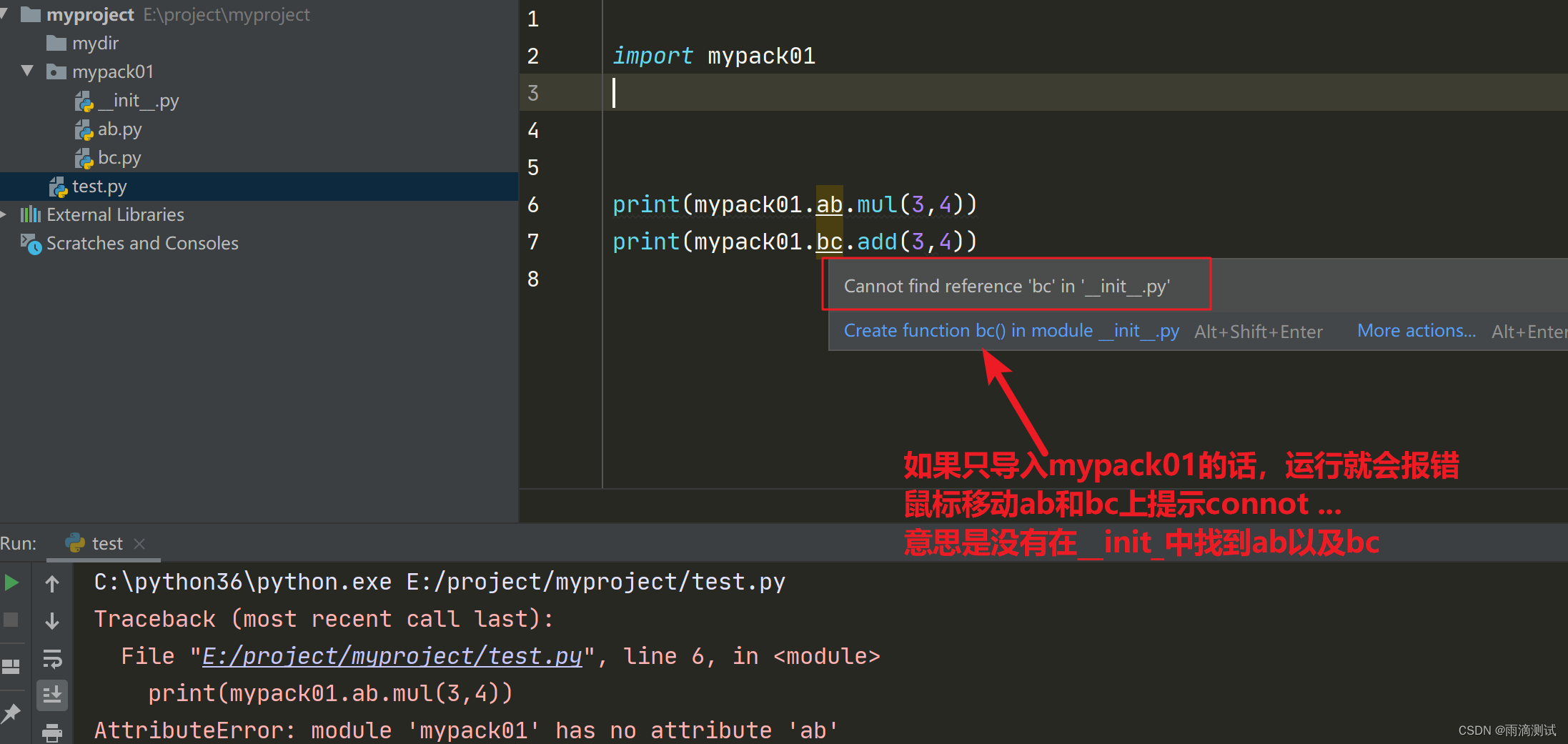
Task: Click the 'print' keyword on line 6
Action: click(x=646, y=205)
